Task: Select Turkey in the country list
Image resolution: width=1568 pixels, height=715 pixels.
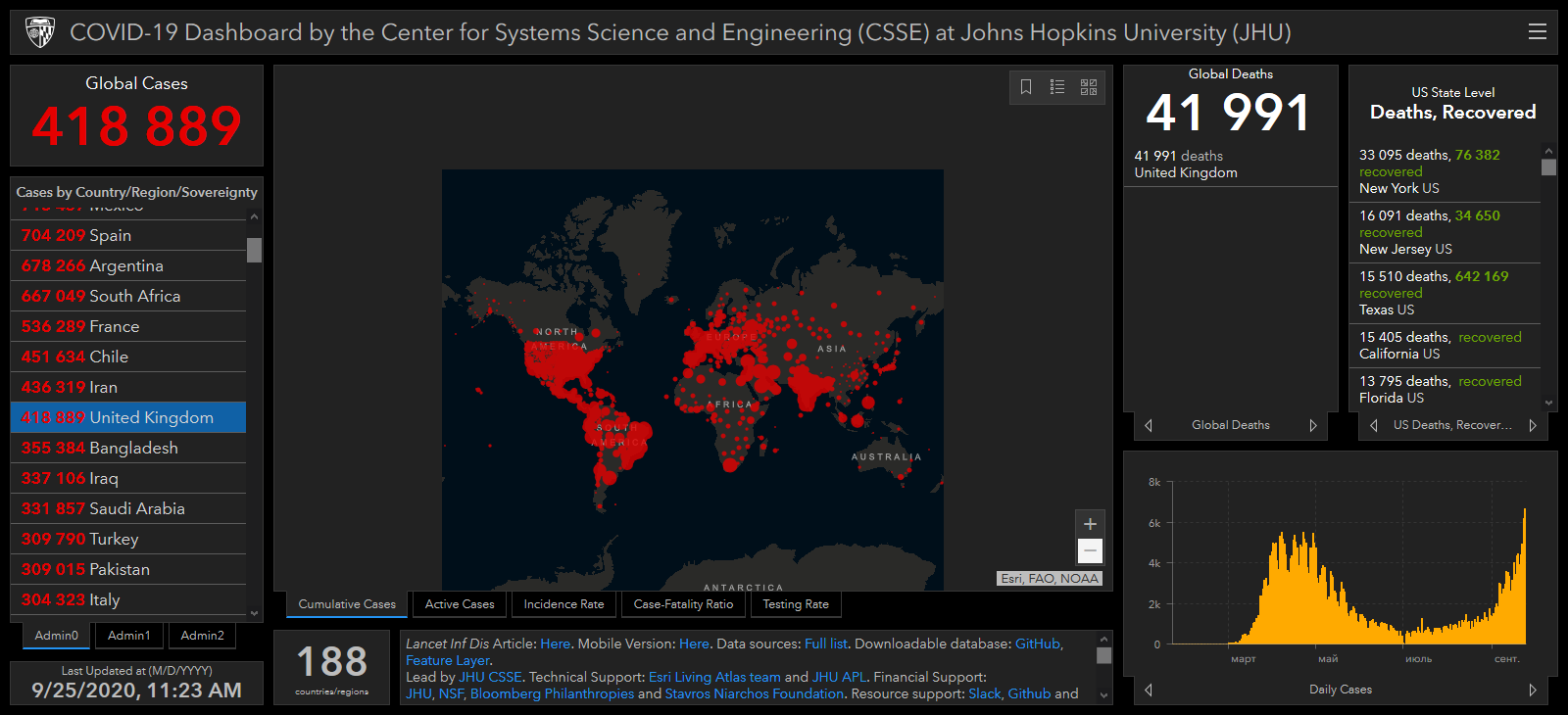Action: [128, 539]
